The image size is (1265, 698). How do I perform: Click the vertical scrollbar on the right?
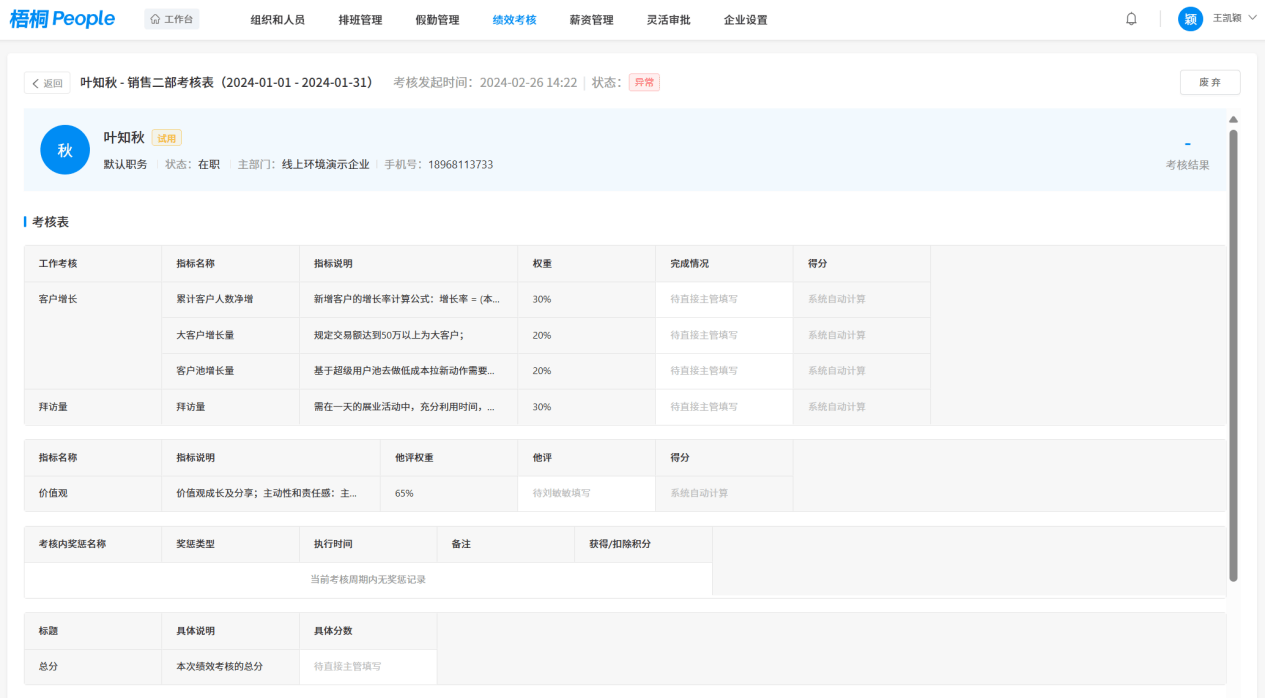coord(1233,350)
